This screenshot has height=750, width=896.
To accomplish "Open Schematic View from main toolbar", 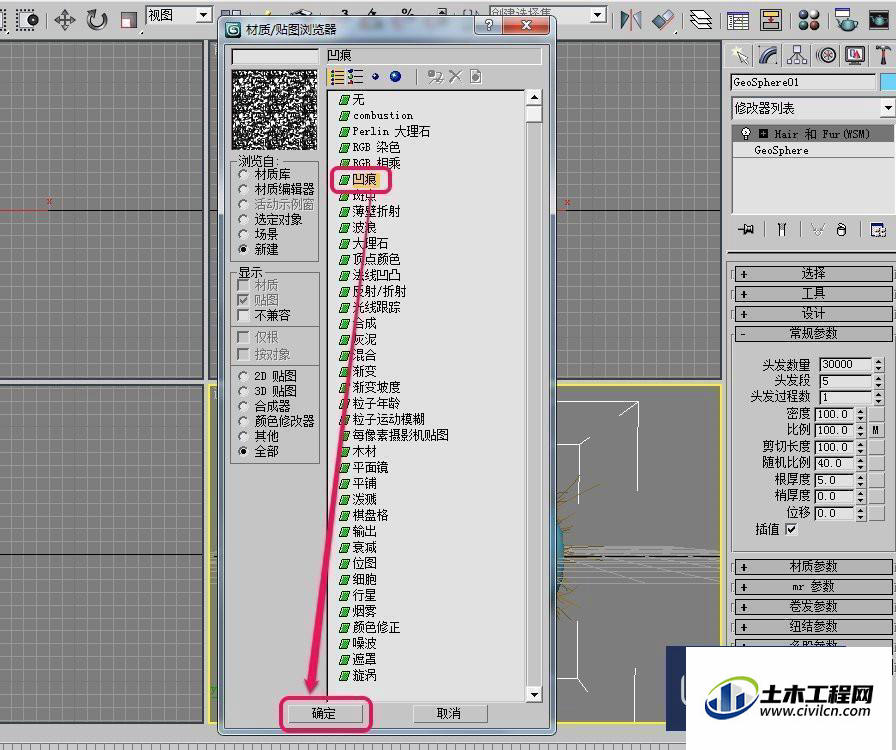I will pyautogui.click(x=771, y=20).
